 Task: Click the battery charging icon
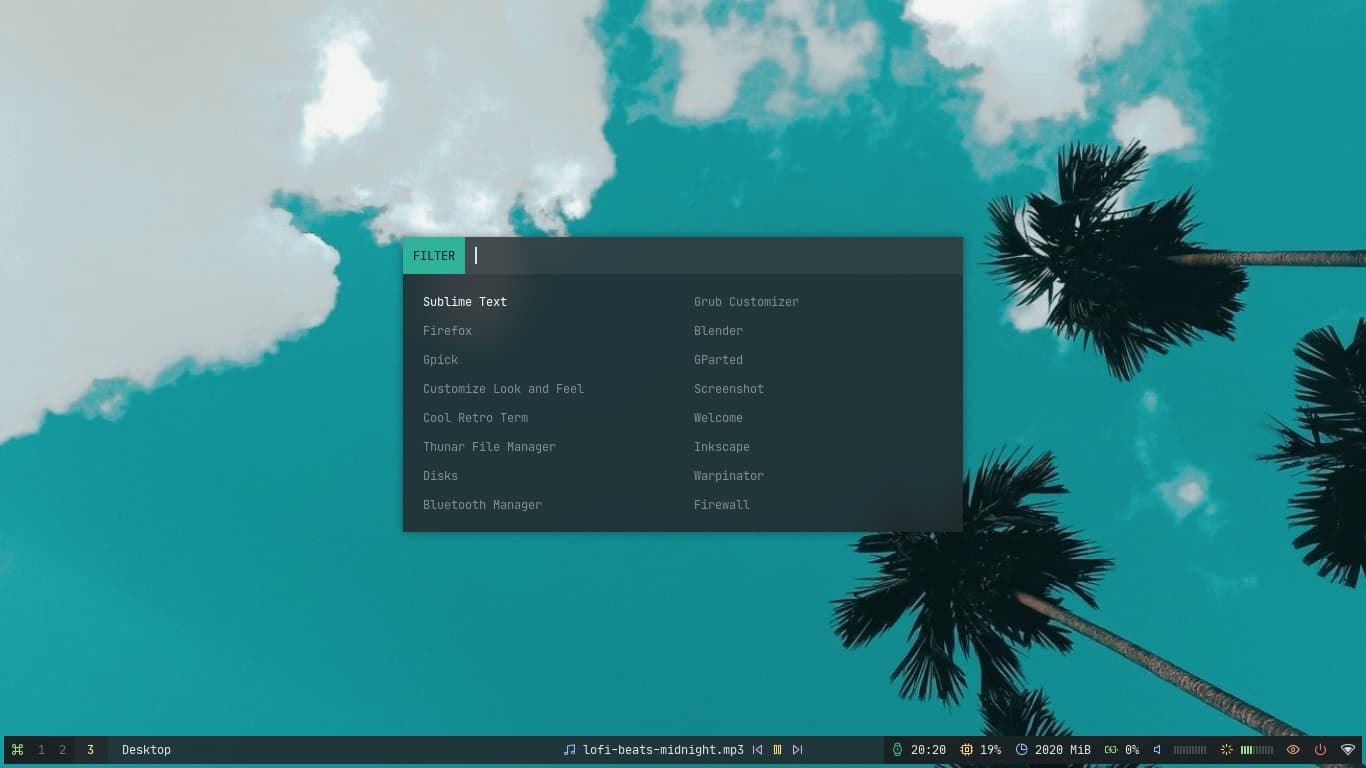coord(1111,750)
